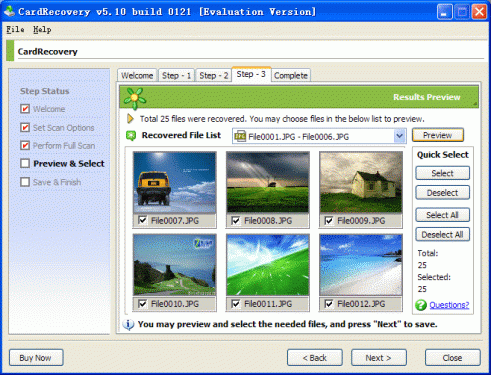Open the Help menu
This screenshot has height=375, width=491.
pos(42,30)
